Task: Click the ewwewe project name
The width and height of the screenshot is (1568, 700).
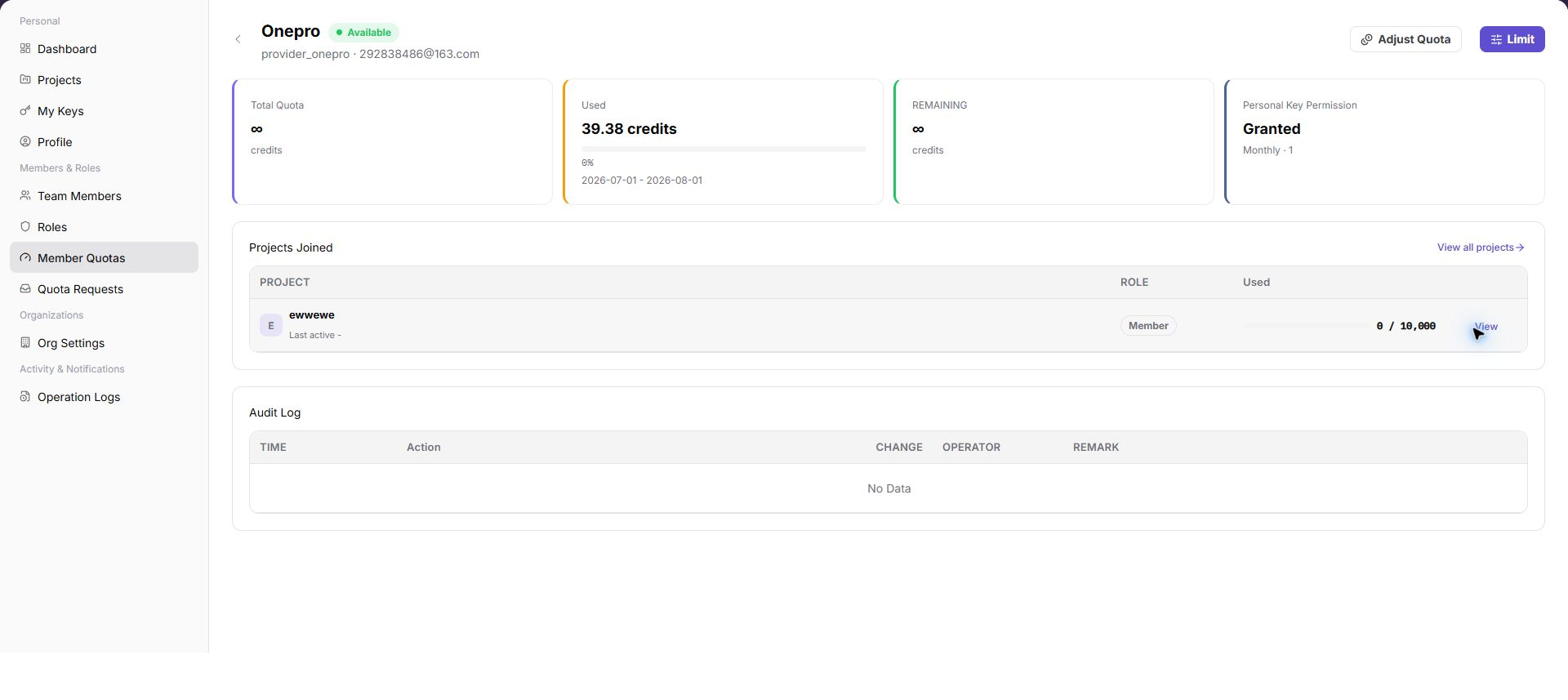Action: click(x=312, y=315)
